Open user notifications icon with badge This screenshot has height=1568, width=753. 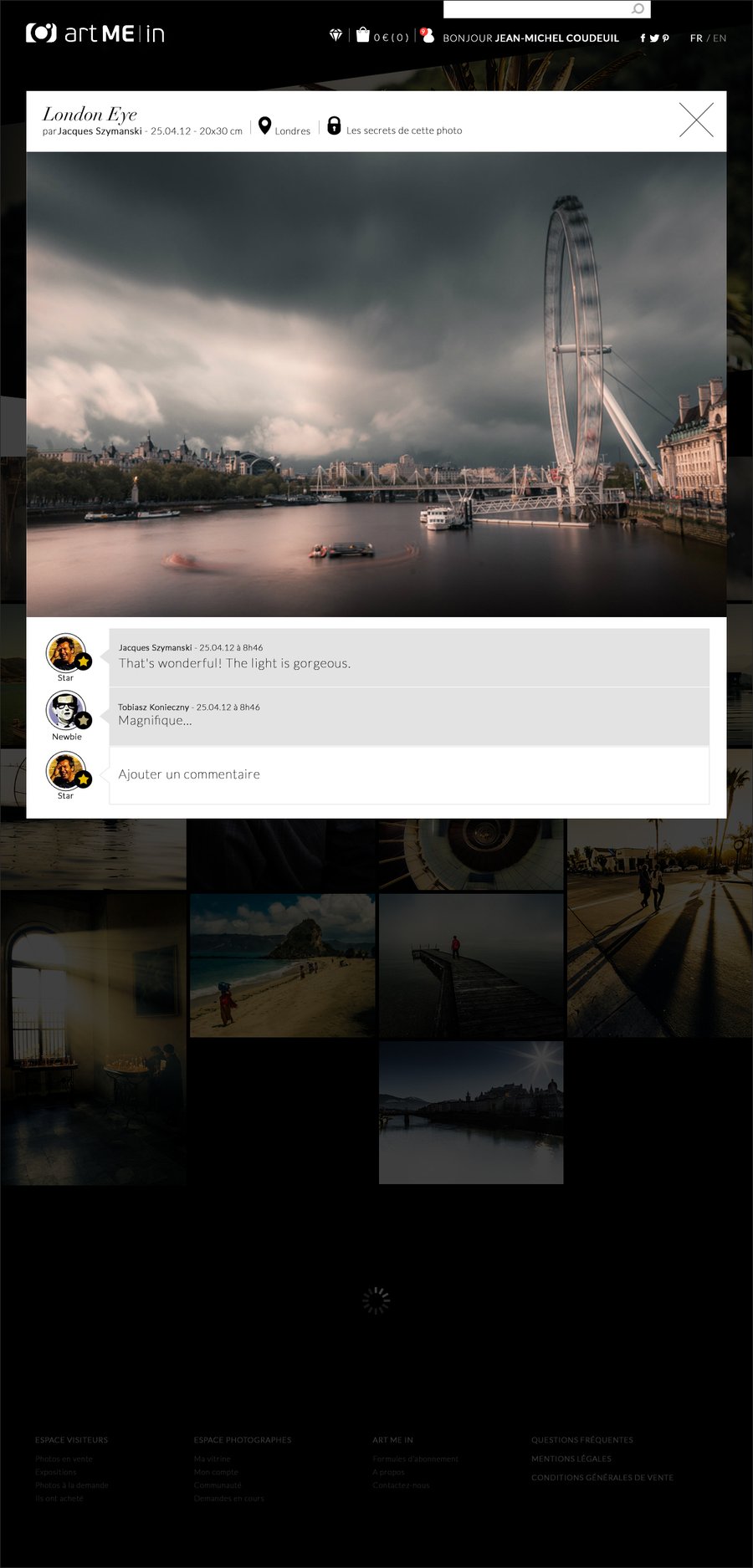427,35
